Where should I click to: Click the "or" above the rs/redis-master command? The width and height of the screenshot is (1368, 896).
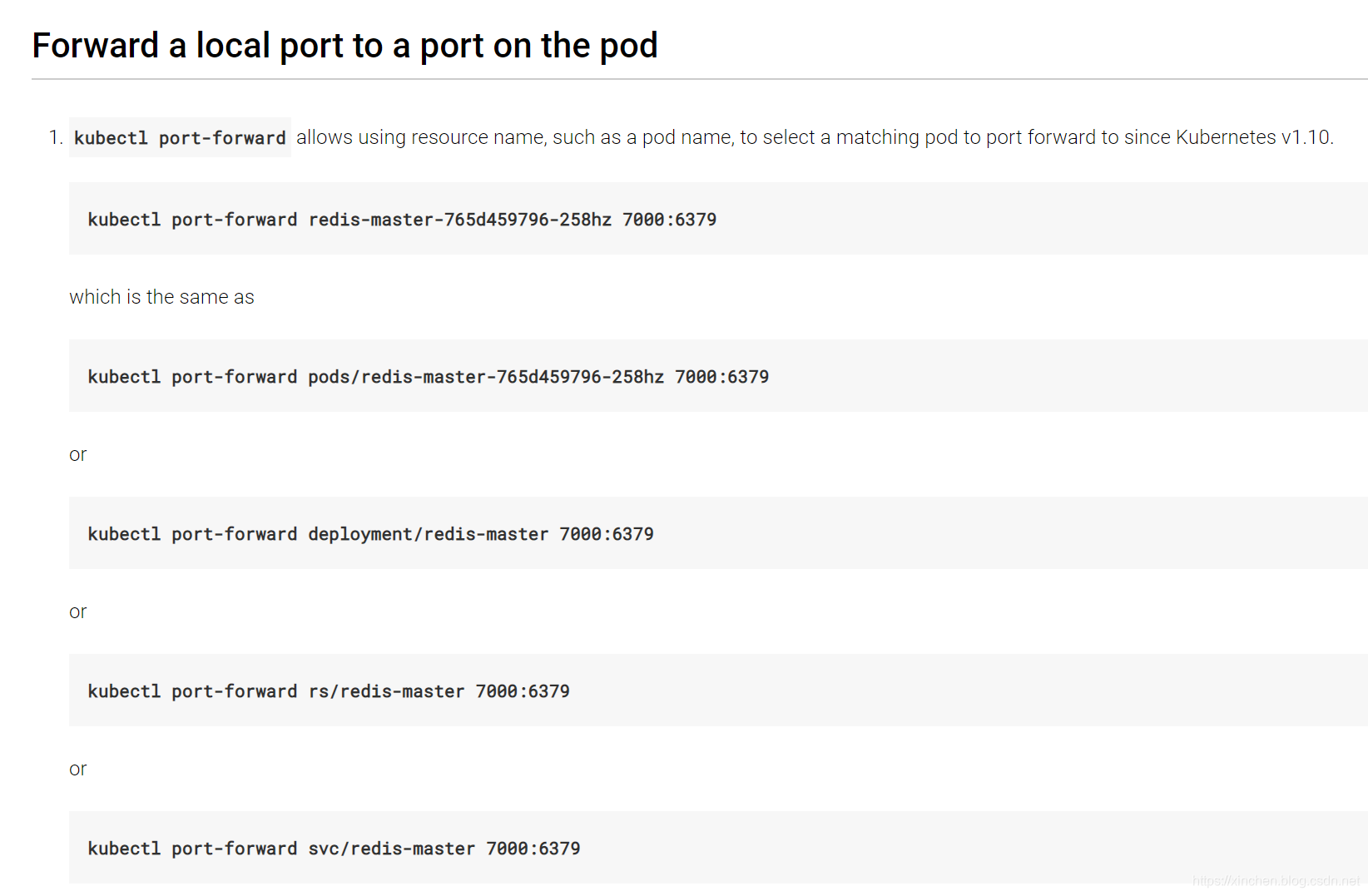77,611
